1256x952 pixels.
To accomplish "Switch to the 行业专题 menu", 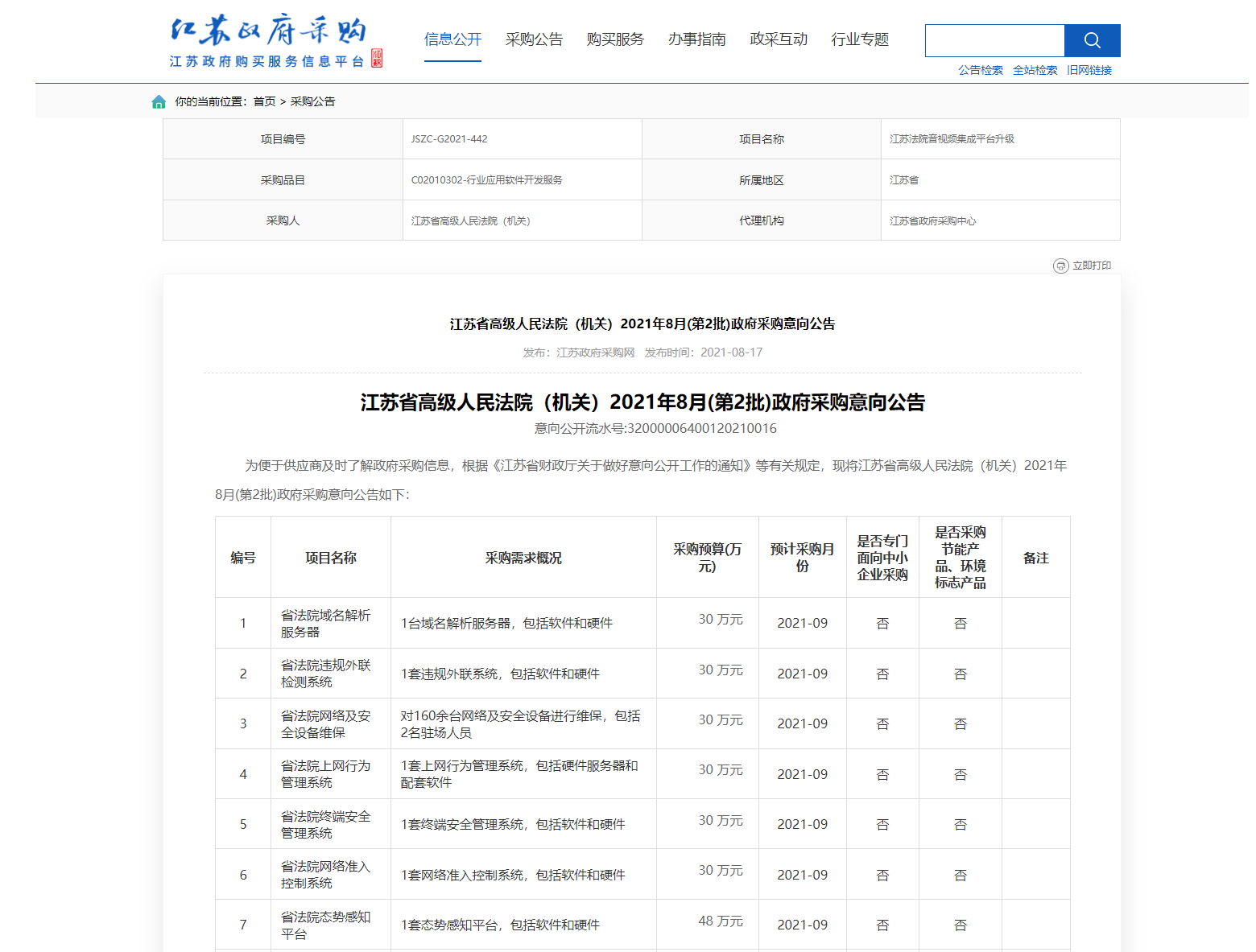I will point(860,39).
